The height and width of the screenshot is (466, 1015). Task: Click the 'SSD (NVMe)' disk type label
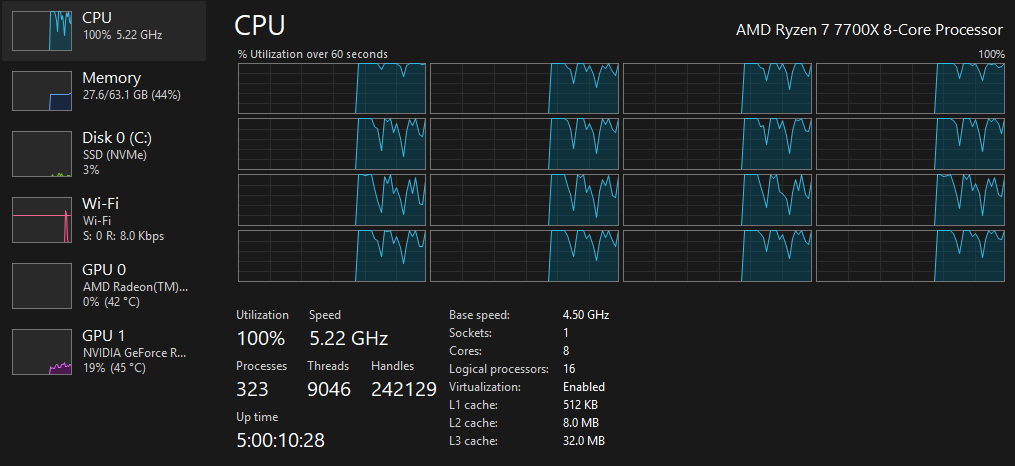tap(115, 155)
